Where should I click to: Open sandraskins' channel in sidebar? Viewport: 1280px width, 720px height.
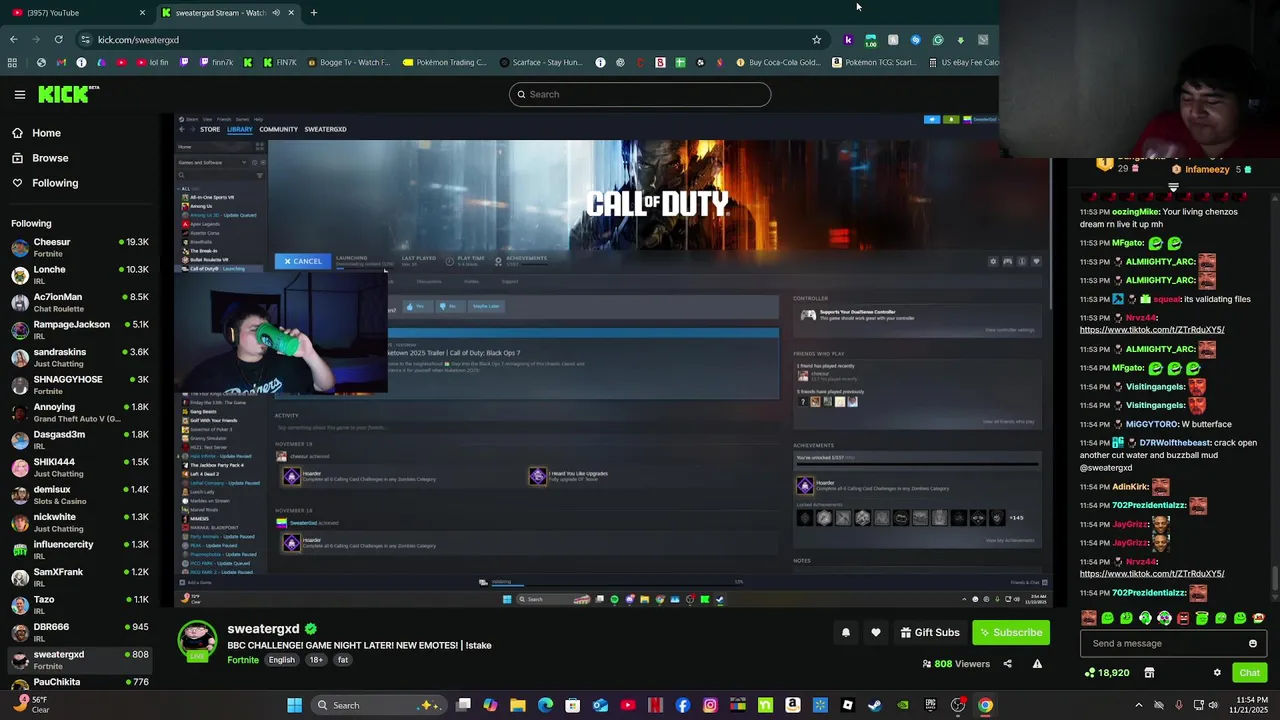point(80,358)
